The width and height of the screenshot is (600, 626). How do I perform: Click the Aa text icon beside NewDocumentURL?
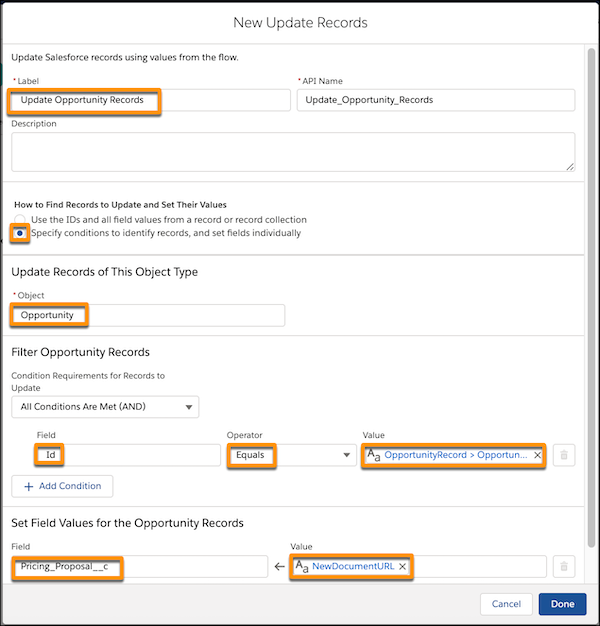tap(302, 567)
